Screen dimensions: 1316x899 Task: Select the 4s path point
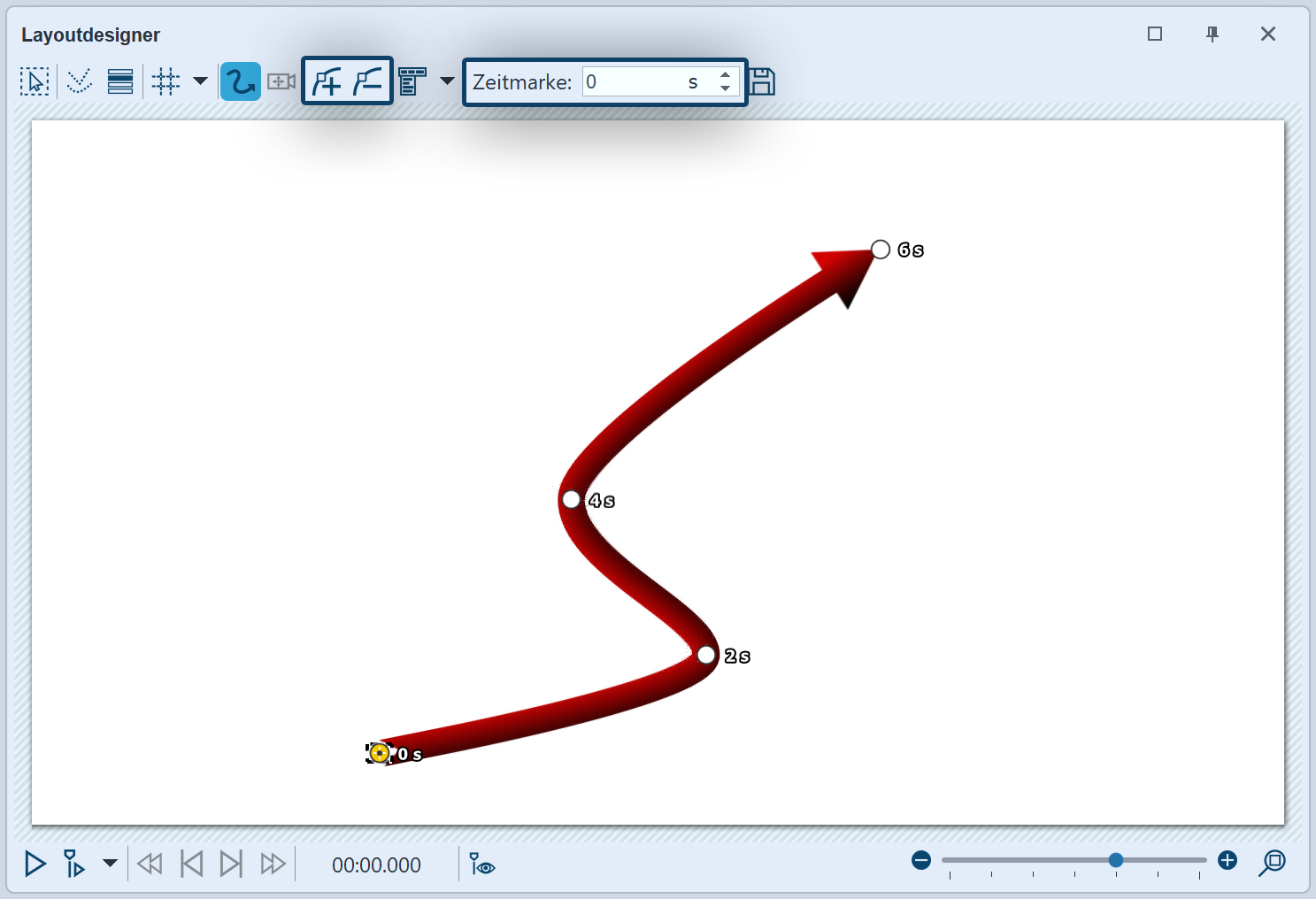[x=572, y=500]
